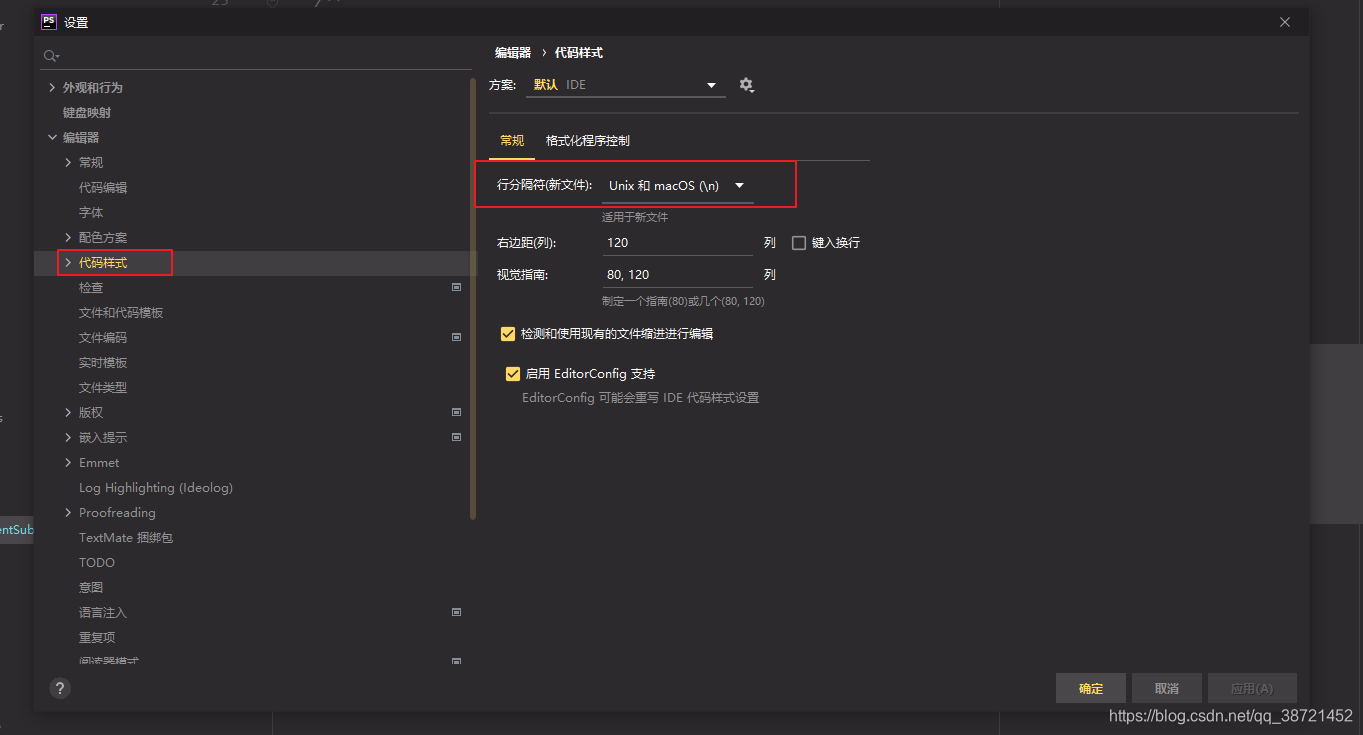Viewport: 1363px width, 735px height.
Task: Click the 视觉指南 input field
Action: pyautogui.click(x=678, y=275)
